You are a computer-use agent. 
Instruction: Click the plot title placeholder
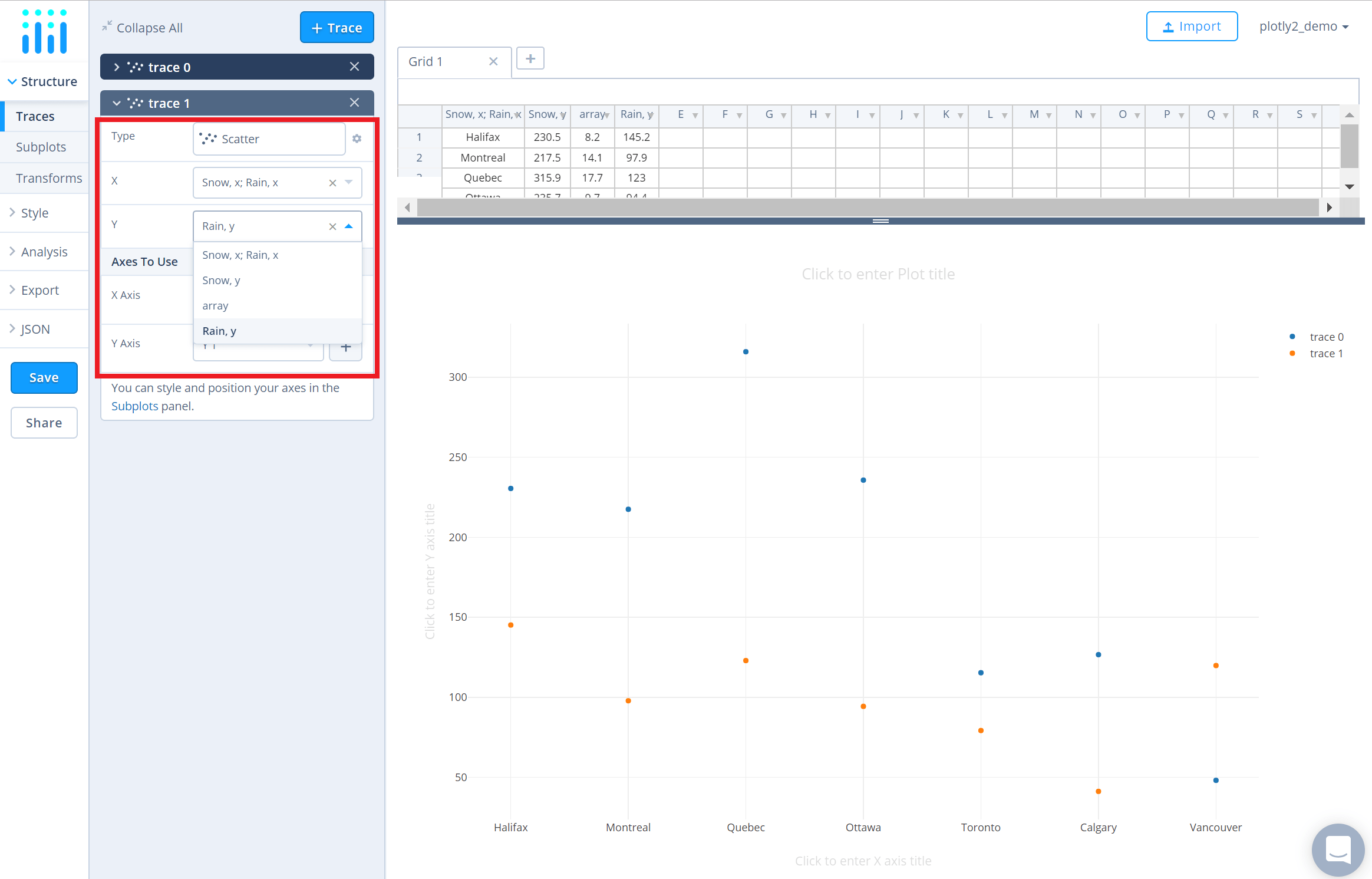click(878, 274)
